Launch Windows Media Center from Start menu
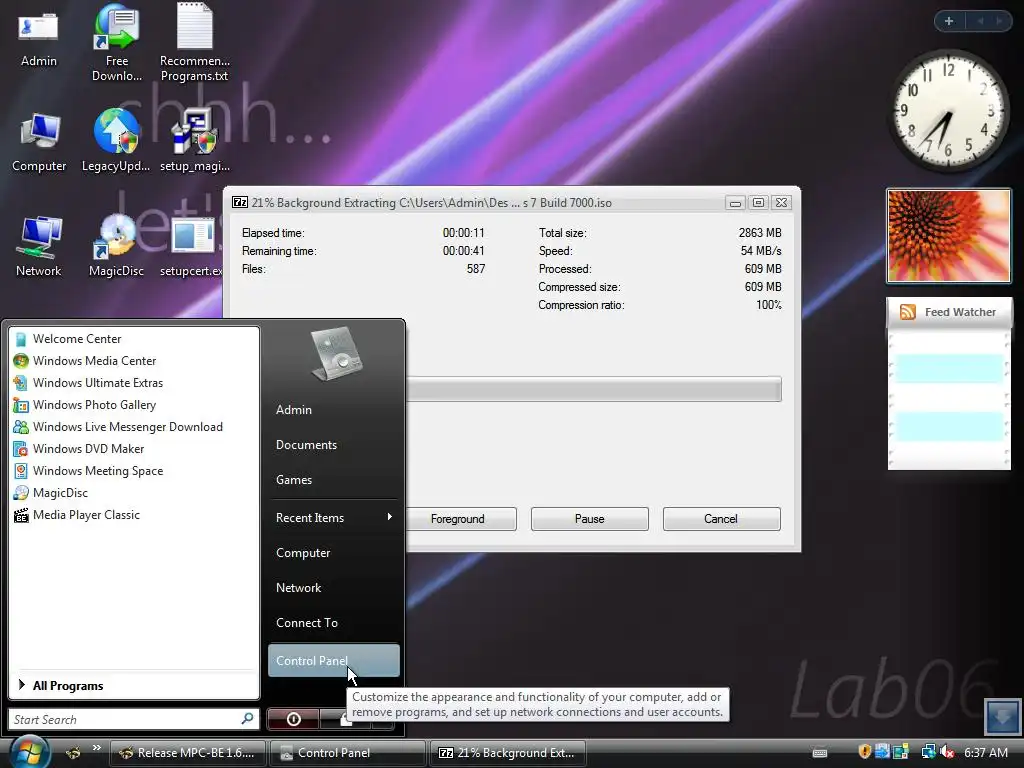Screen dimensions: 1024x768 tap(134, 360)
